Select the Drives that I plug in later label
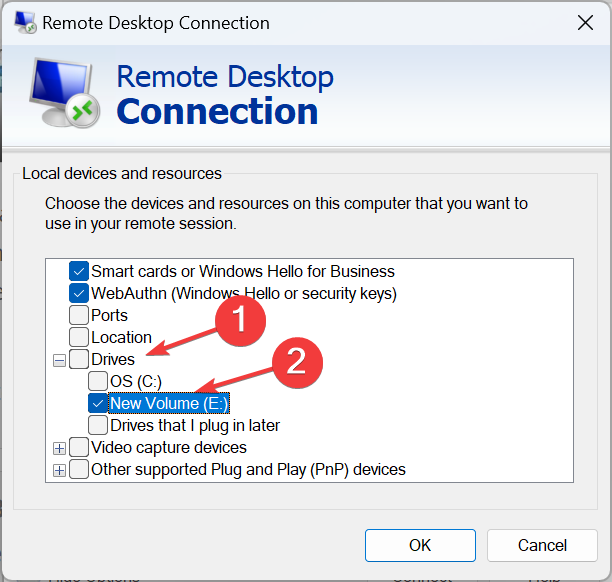The height and width of the screenshot is (582, 612). coord(195,425)
